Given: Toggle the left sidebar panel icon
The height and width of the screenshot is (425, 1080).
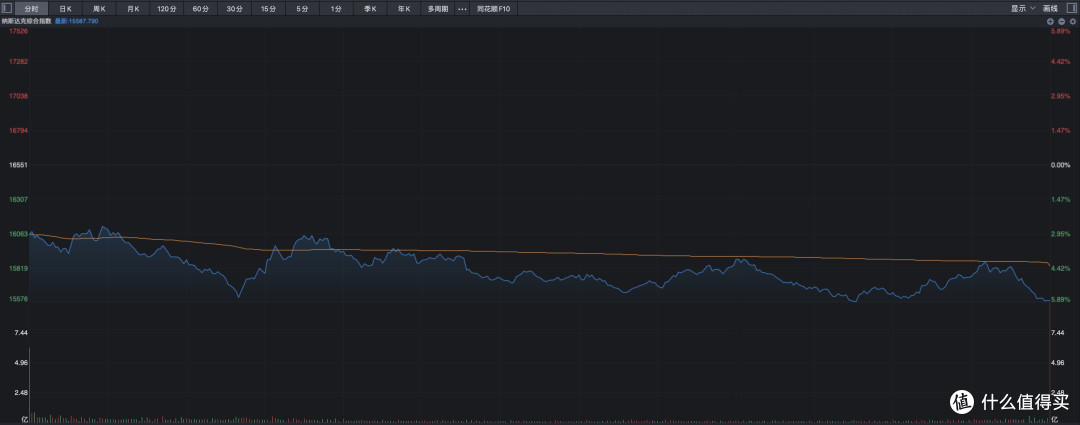Looking at the screenshot, I should tap(7, 9).
